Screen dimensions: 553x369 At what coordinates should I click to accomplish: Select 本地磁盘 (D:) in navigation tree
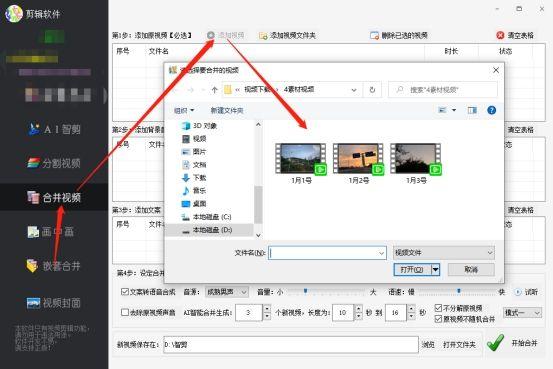pyautogui.click(x=206, y=230)
